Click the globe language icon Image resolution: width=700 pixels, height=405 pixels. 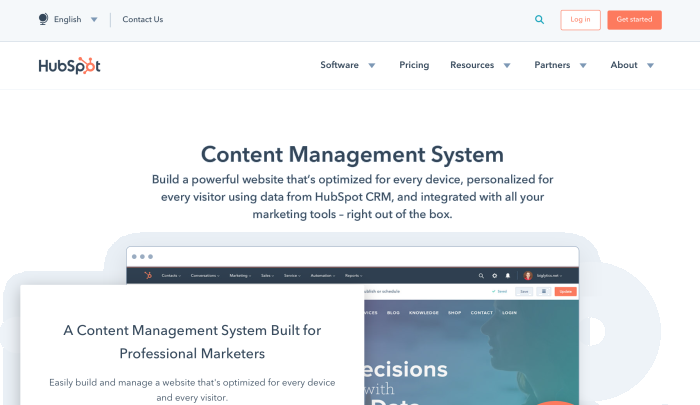point(43,19)
